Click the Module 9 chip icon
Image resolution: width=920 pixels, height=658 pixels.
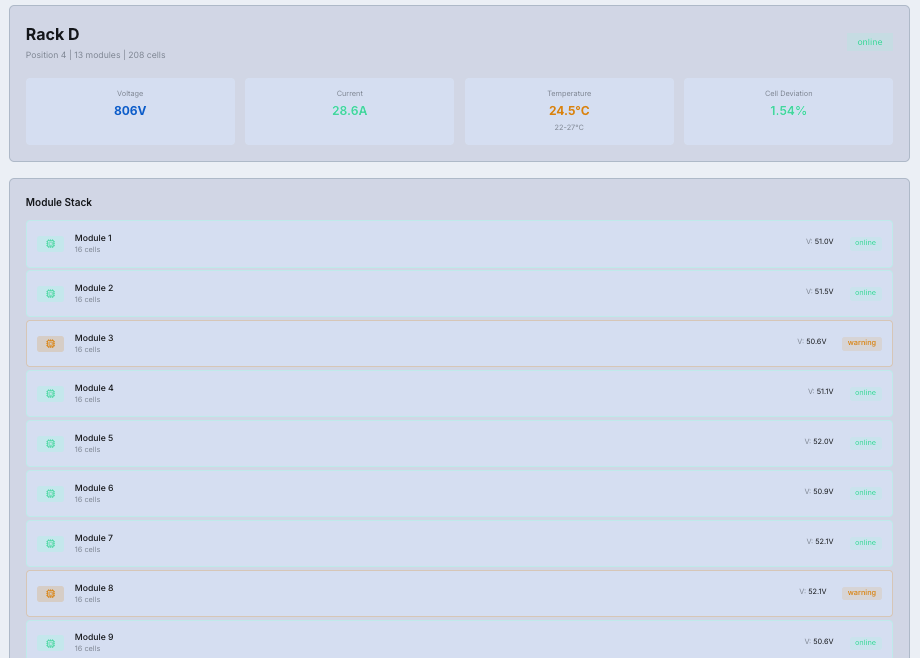[x=50, y=643]
